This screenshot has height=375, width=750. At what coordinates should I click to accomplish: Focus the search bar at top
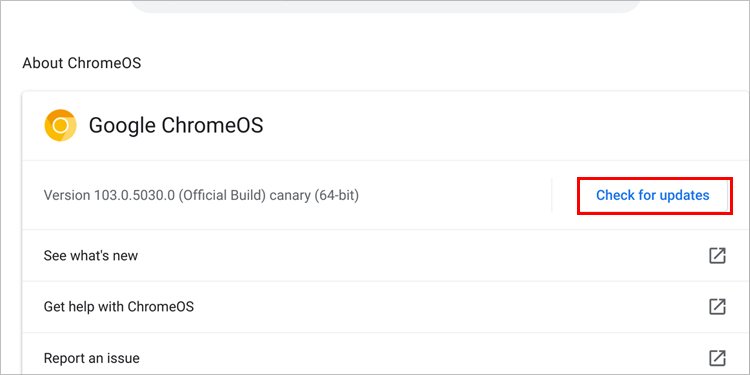tap(386, 6)
